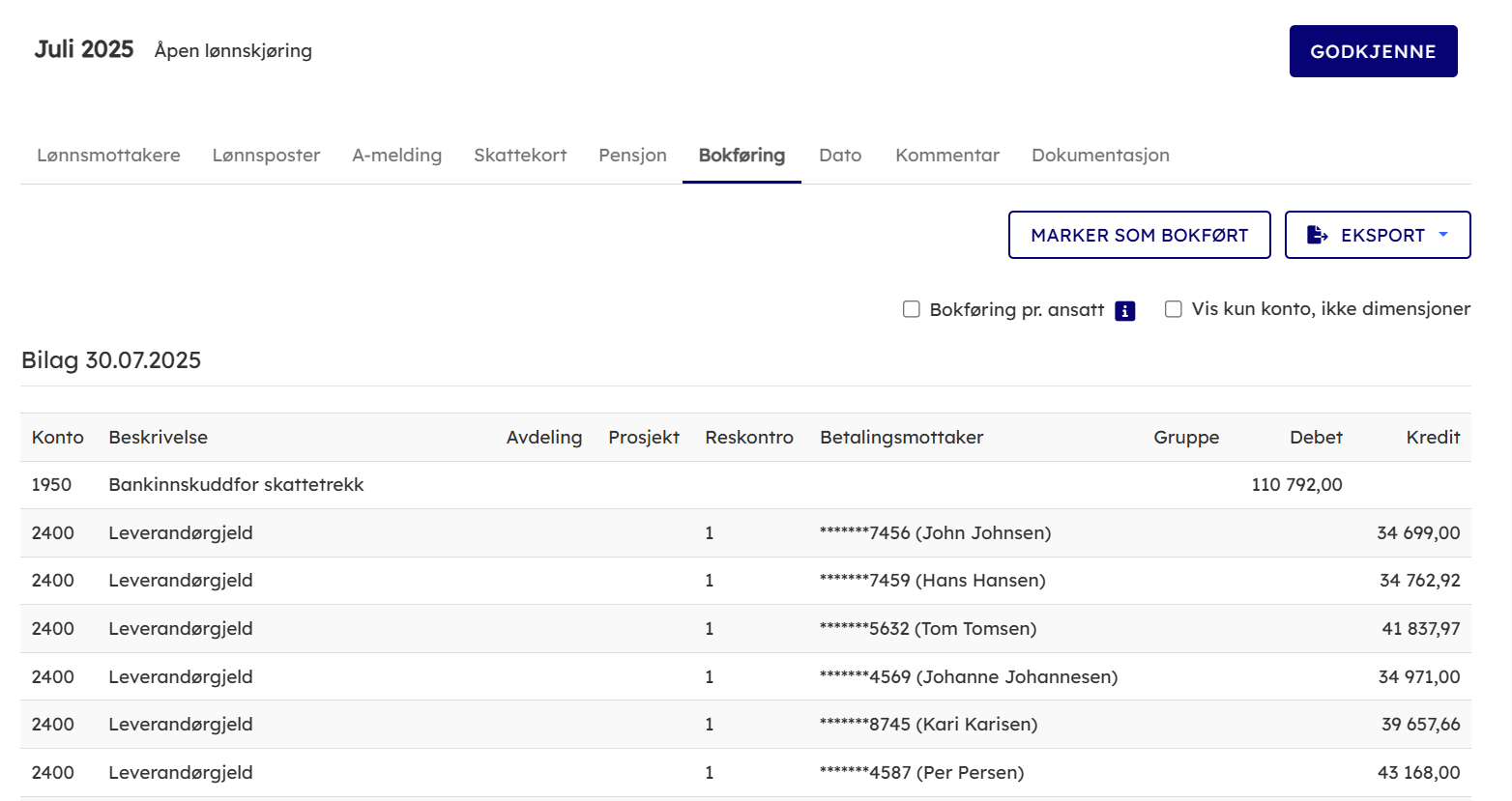Expand the Eksport dropdown arrow
Image resolution: width=1512 pixels, height=801 pixels.
[1443, 235]
